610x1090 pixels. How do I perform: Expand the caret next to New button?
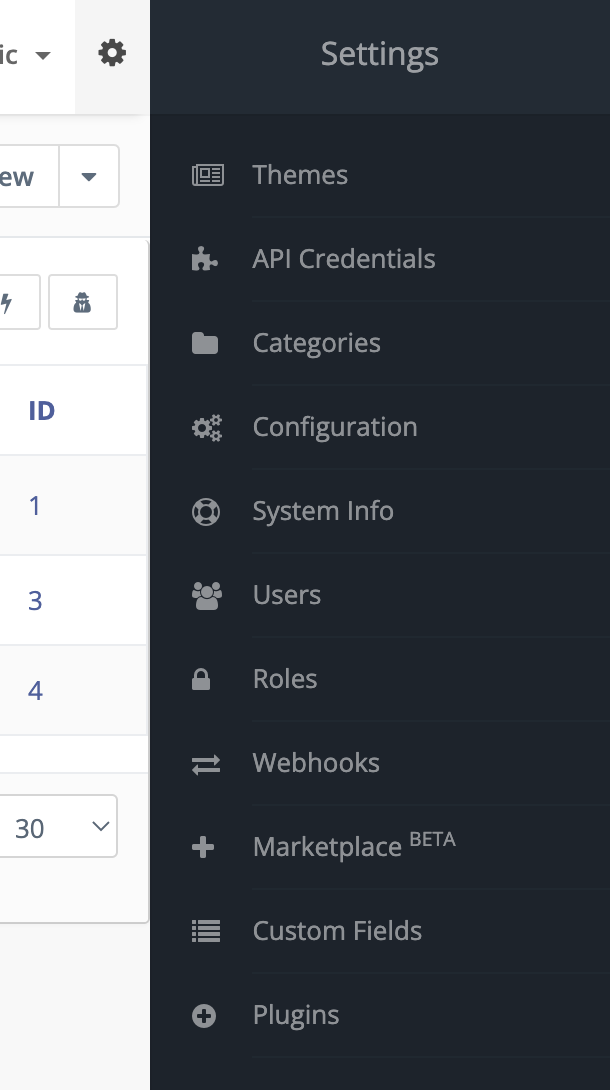[89, 177]
